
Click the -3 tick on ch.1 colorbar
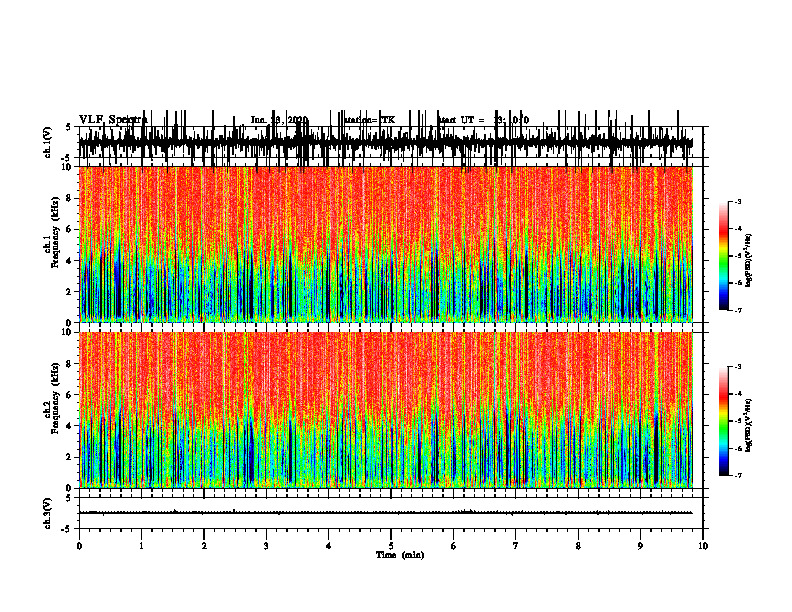[x=737, y=201]
